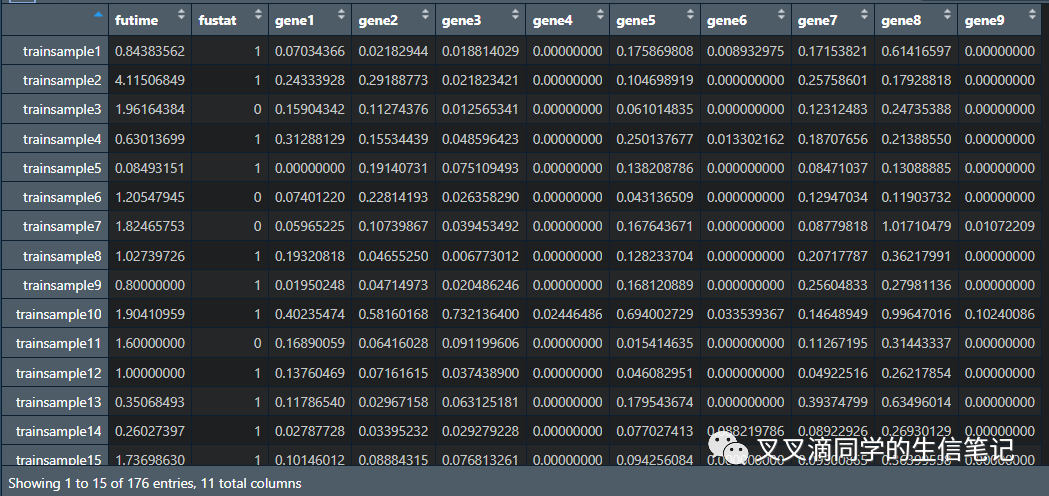Click the sort arrows in the futime column header
This screenshot has height=496, width=1049.
[181, 15]
